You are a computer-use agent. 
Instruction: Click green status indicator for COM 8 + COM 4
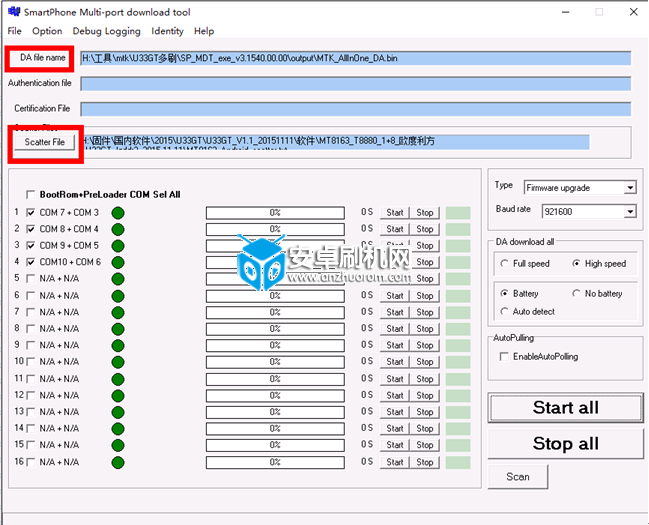(118, 229)
